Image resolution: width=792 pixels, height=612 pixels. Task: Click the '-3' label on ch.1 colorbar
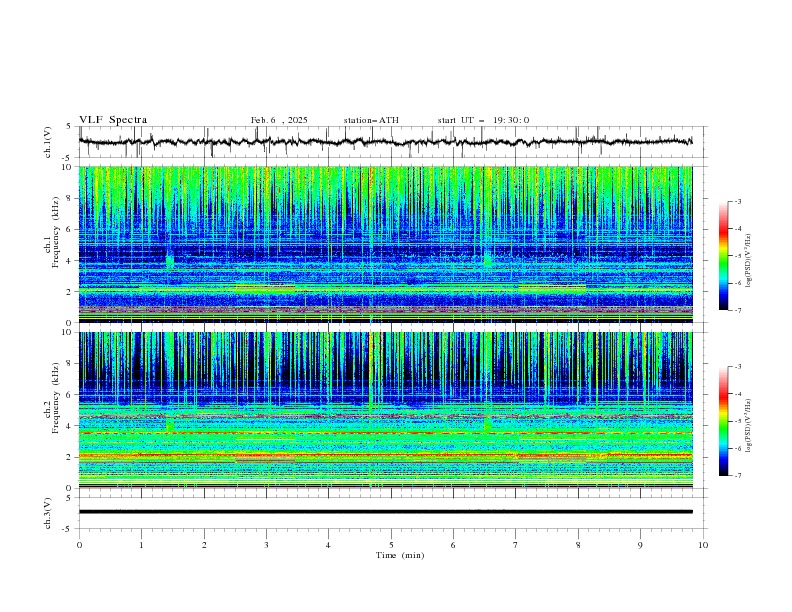click(738, 201)
